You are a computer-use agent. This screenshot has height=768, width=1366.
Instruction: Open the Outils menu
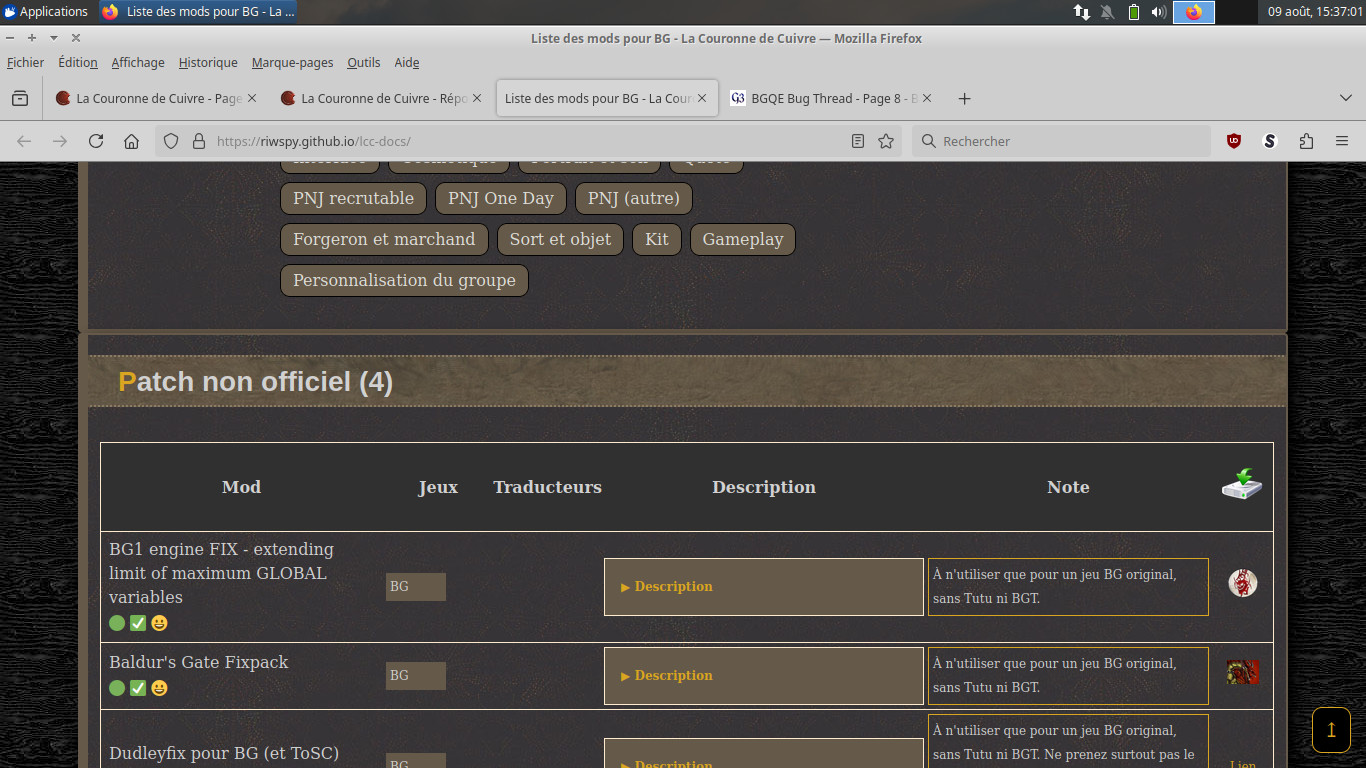coord(364,62)
